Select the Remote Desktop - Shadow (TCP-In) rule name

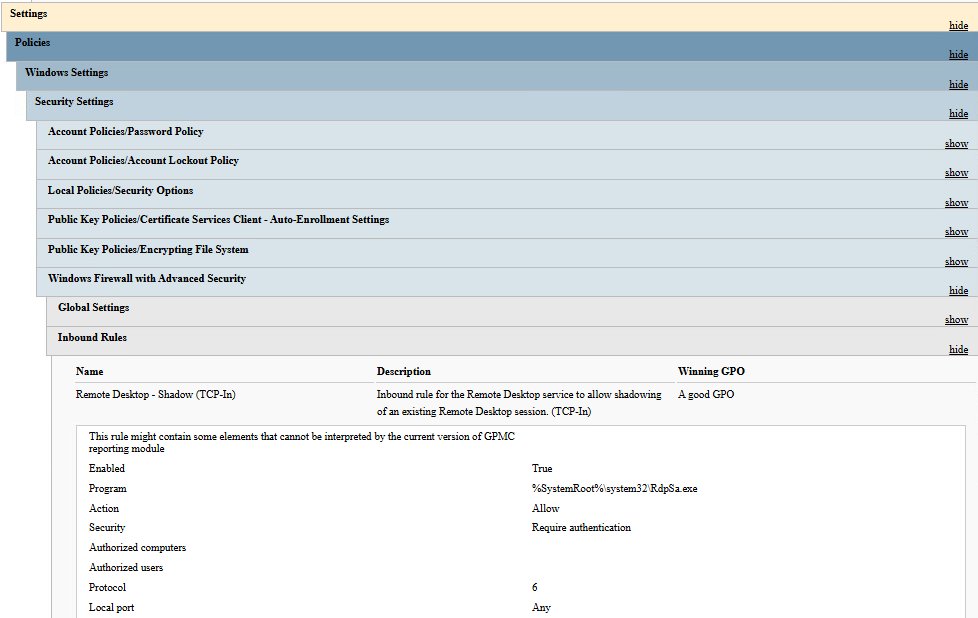(155, 395)
